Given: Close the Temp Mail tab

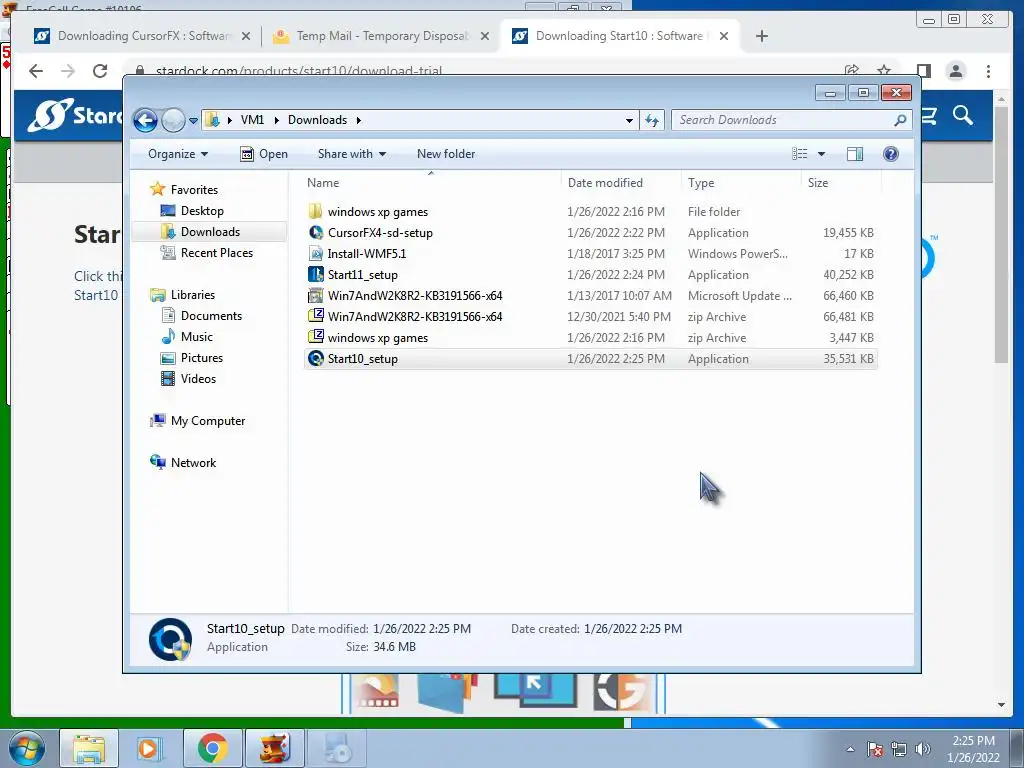Looking at the screenshot, I should click(485, 36).
